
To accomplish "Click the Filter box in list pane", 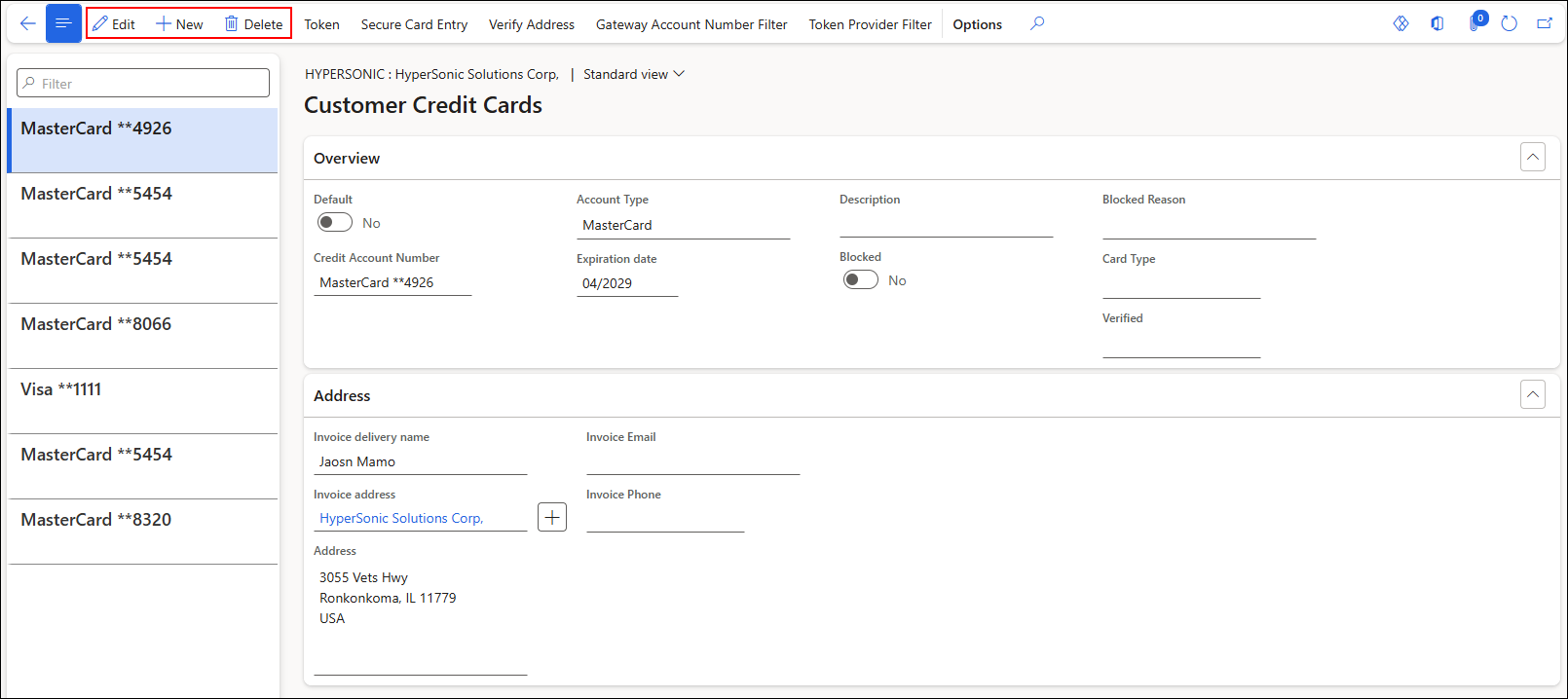I will pos(143,83).
